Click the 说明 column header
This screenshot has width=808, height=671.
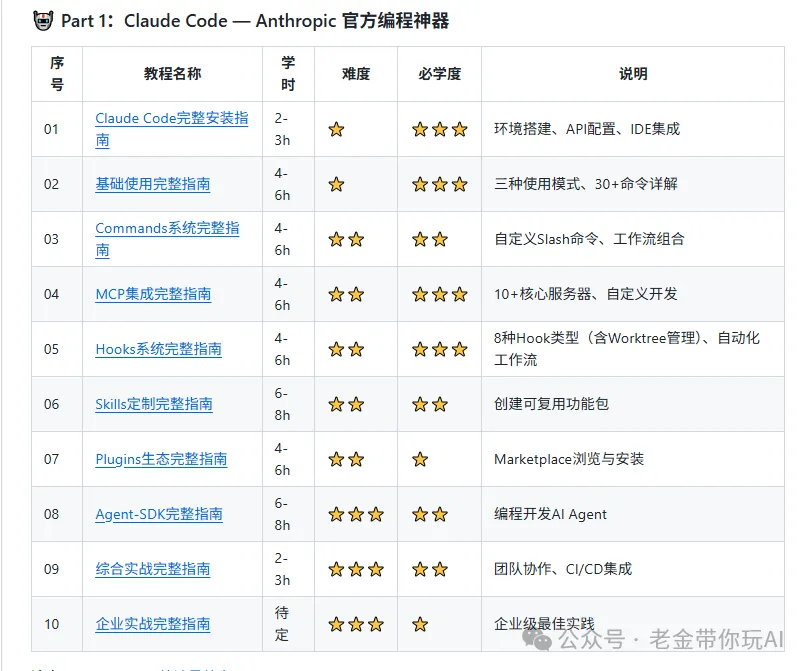pyautogui.click(x=632, y=74)
